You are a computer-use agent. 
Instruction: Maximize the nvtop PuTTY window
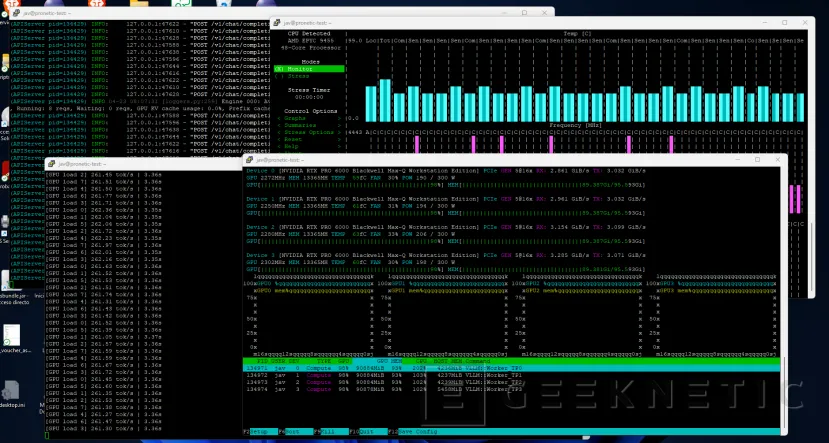click(x=757, y=160)
